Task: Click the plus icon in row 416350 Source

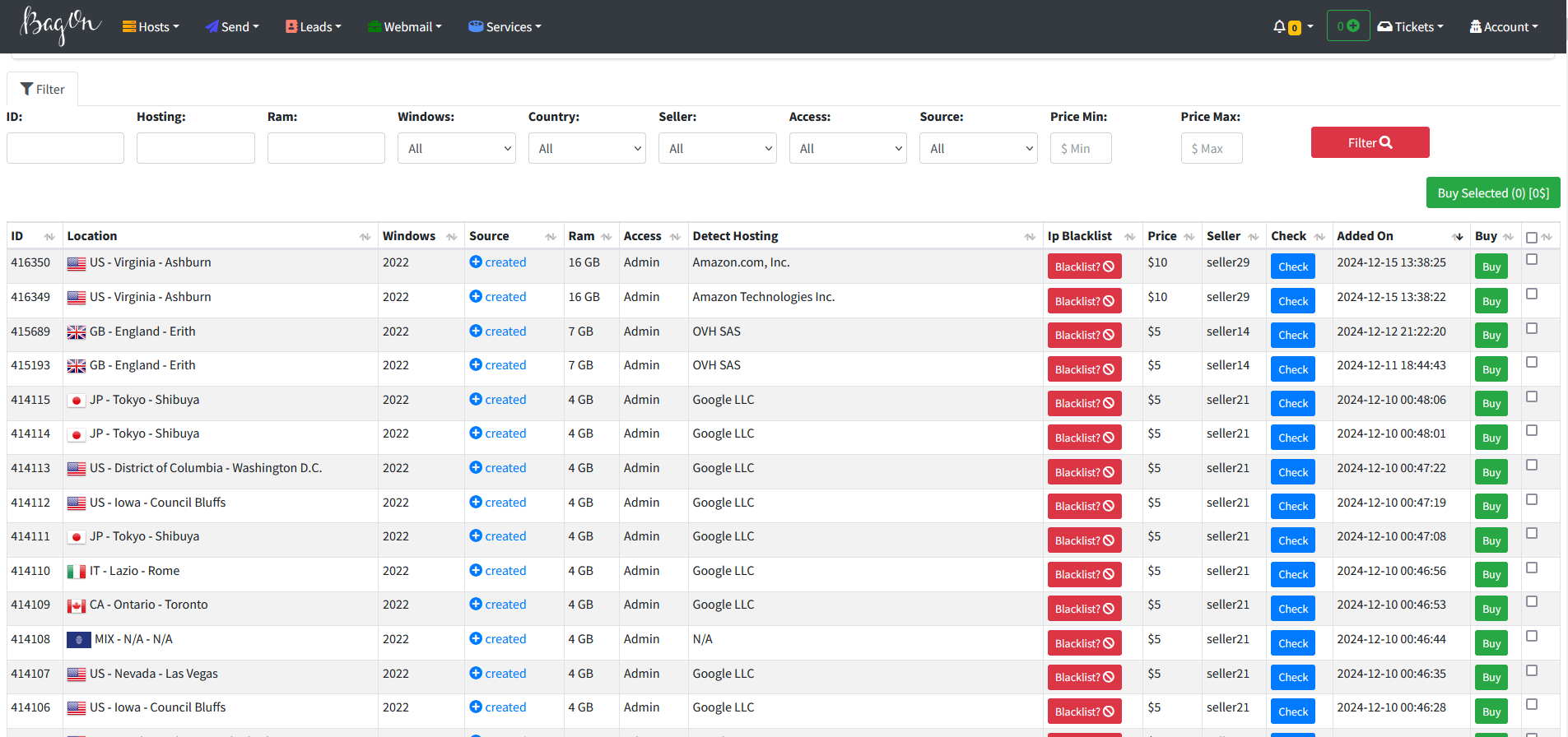Action: pyautogui.click(x=476, y=262)
